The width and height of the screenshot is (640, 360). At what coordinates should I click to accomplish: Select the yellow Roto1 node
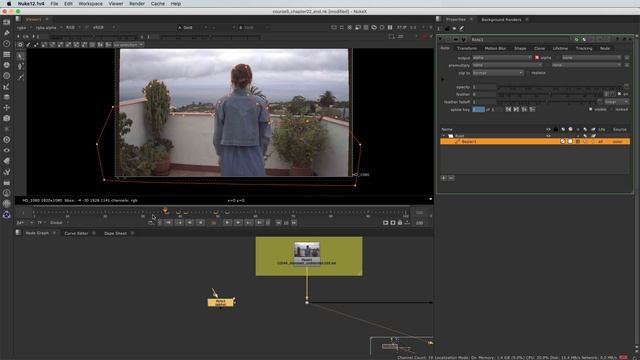(x=220, y=302)
